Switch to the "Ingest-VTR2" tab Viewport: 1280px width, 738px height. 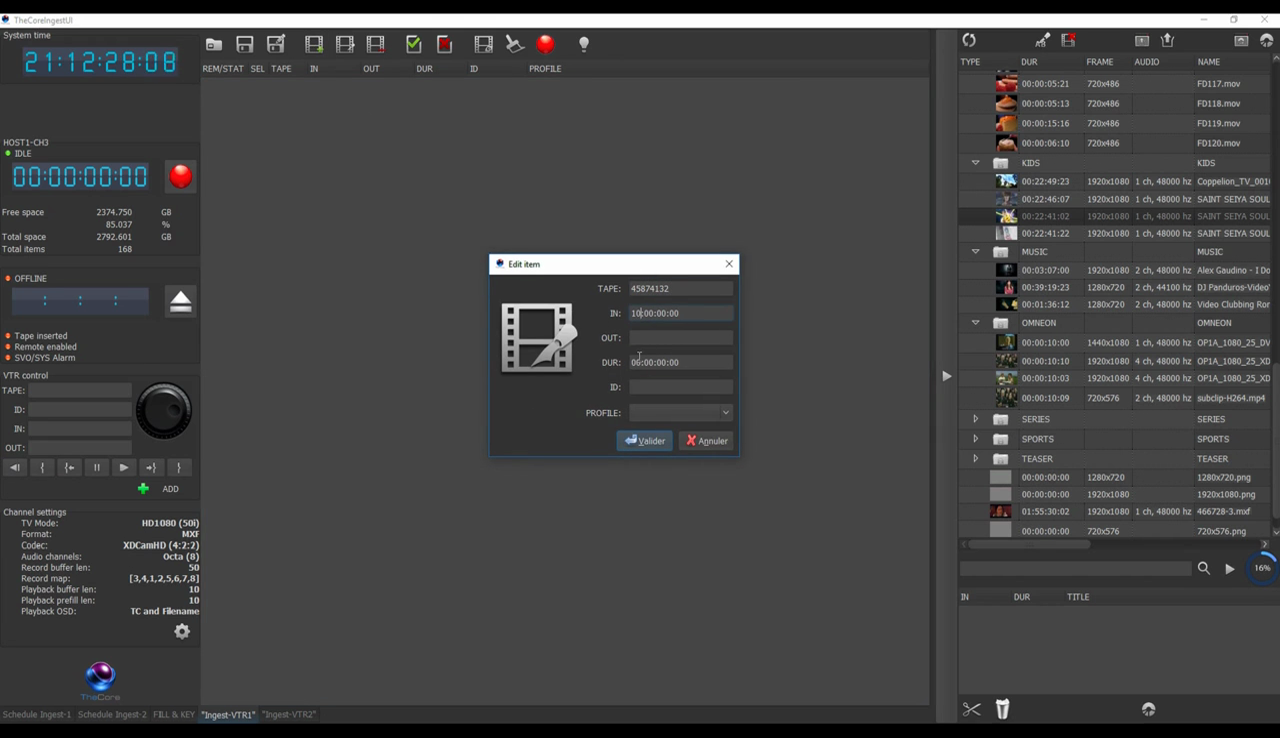[x=290, y=715]
